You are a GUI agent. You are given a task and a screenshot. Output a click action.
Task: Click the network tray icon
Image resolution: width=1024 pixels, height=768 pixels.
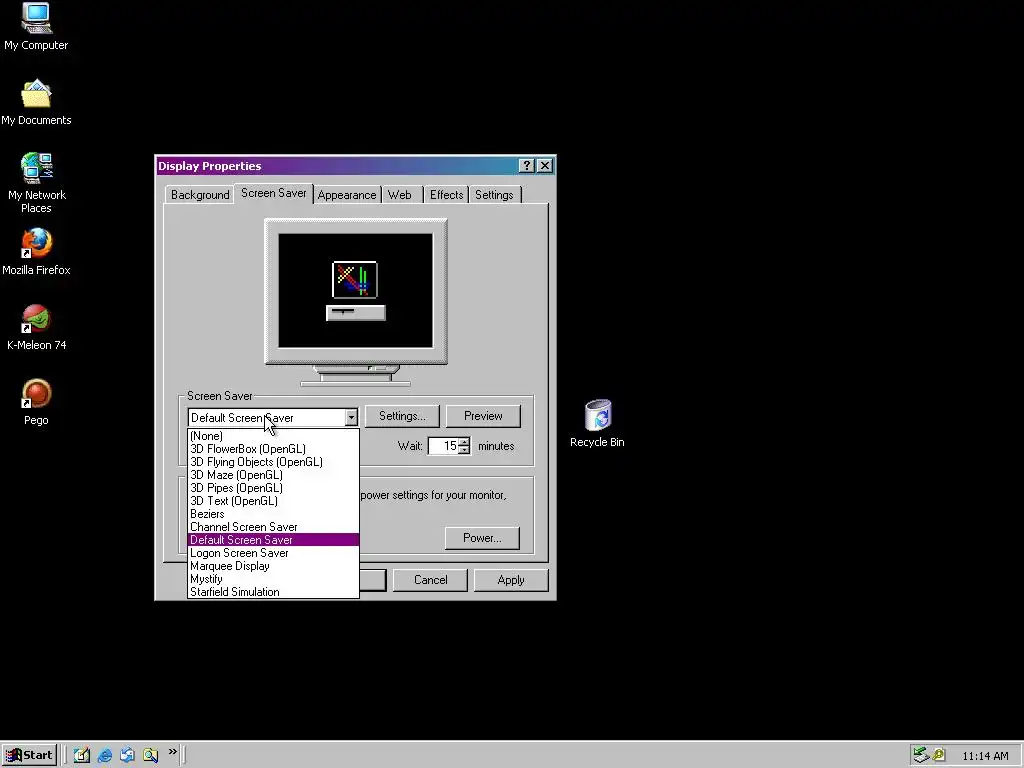(921, 755)
